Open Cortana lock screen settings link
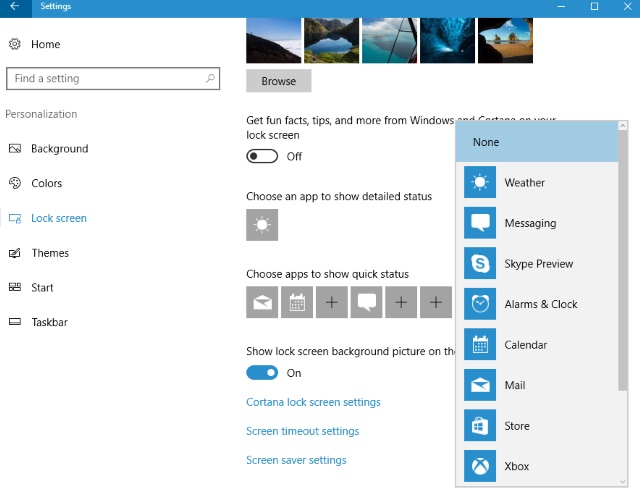The height and width of the screenshot is (493, 640). tap(313, 402)
